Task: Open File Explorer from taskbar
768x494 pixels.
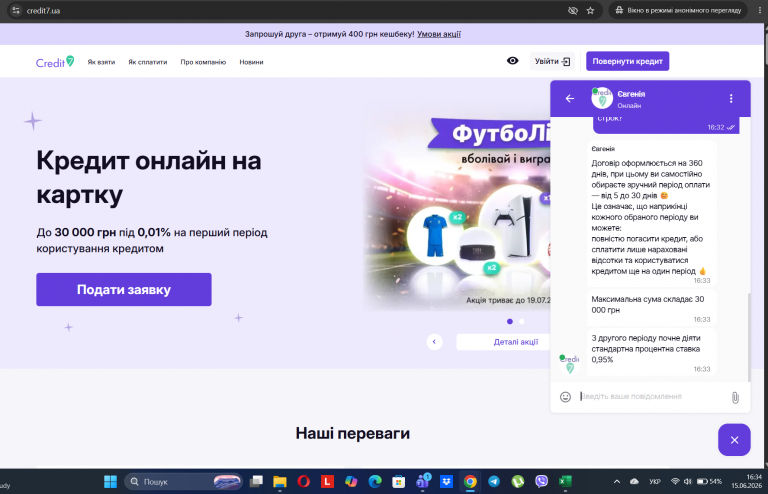Action: coord(280,482)
